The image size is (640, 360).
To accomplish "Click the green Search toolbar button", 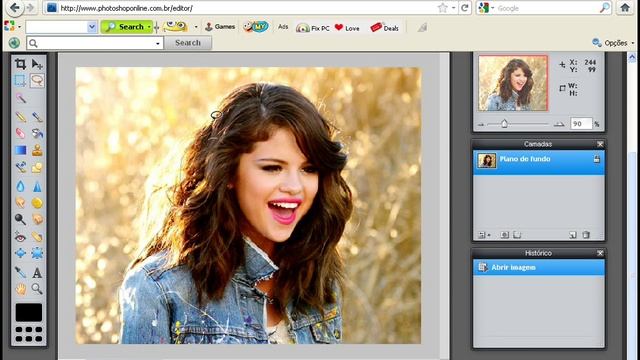I will [x=126, y=27].
